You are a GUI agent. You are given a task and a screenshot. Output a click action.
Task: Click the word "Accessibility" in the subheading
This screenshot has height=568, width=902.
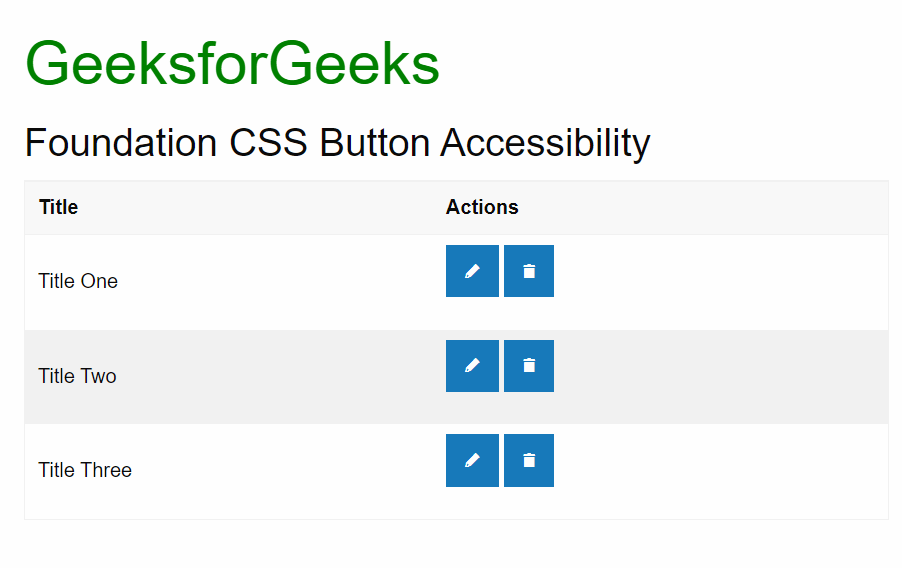[545, 143]
